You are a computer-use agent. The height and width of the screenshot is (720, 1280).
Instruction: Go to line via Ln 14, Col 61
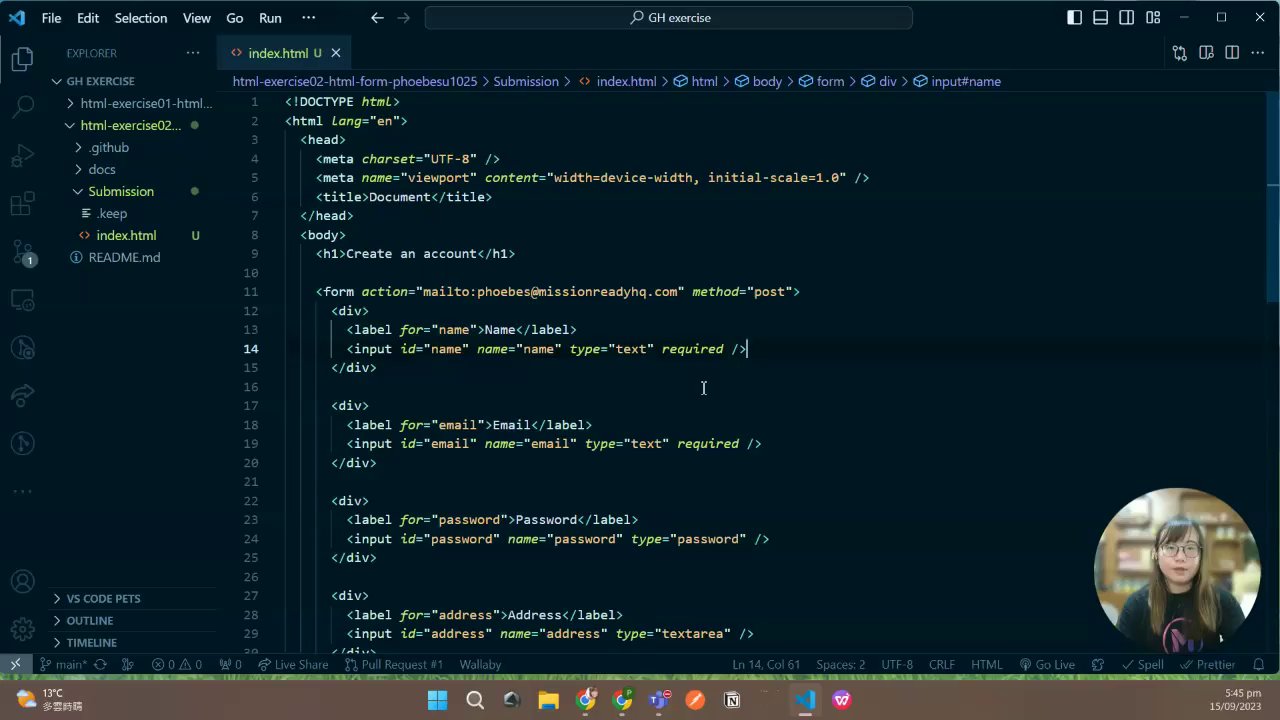(x=766, y=664)
